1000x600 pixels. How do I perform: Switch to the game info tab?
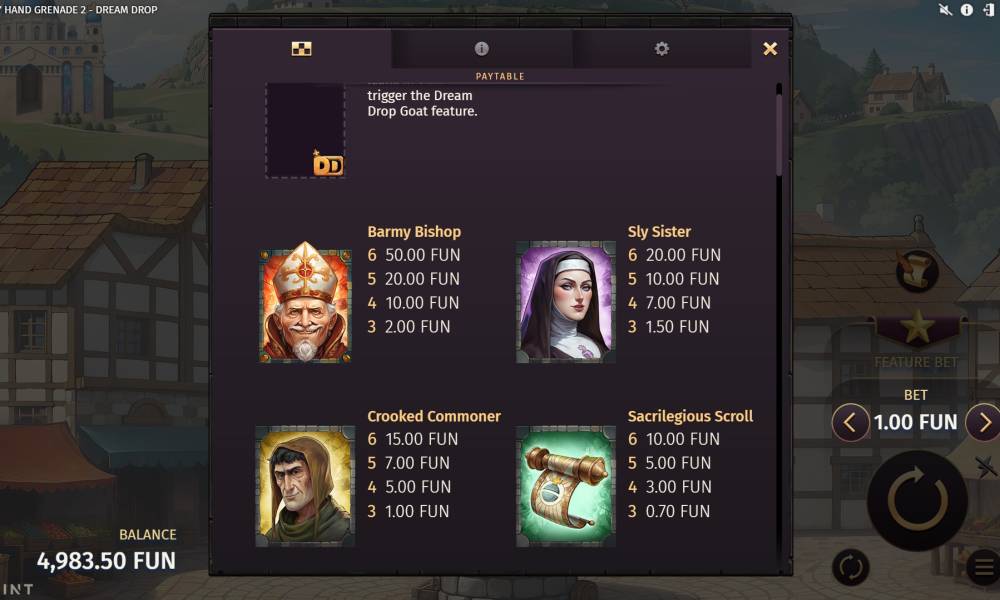[x=482, y=48]
